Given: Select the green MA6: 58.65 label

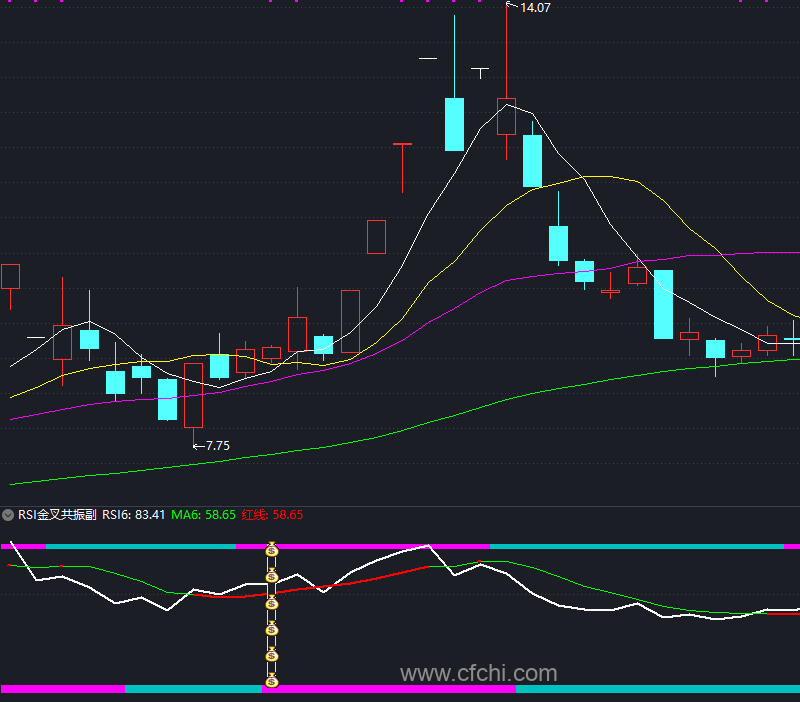Looking at the screenshot, I should [x=203, y=515].
